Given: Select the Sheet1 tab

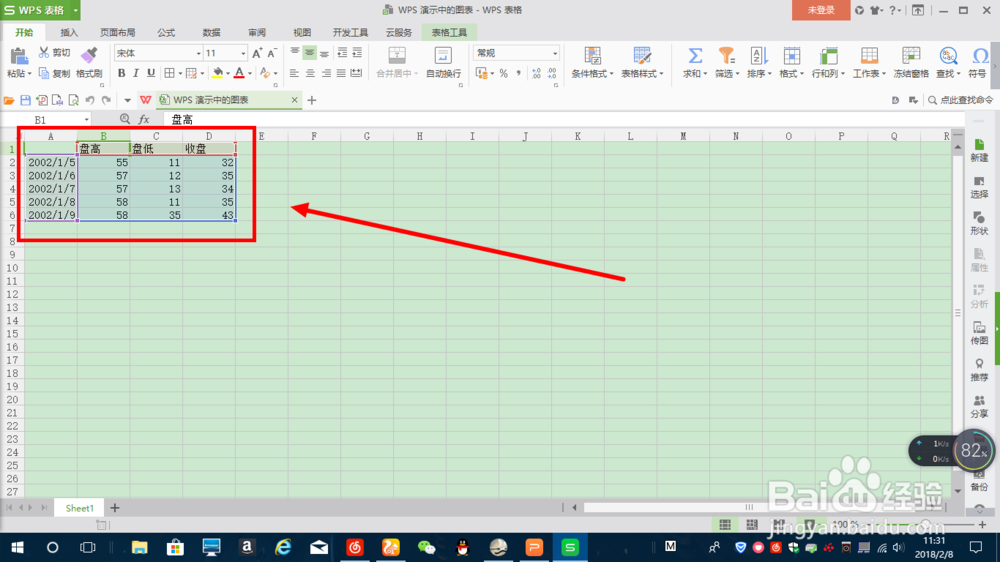Looking at the screenshot, I should [x=79, y=508].
